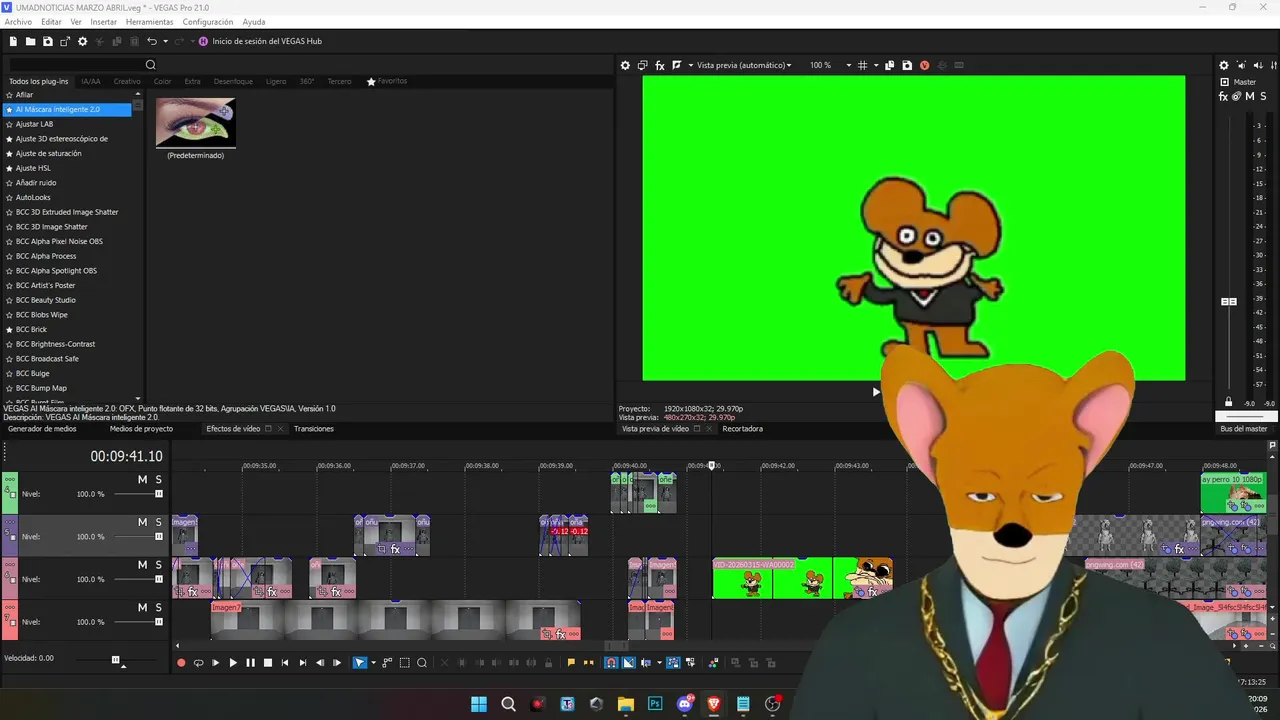Open split-screen view dropdown arrow
1280x720 pixels.
click(689, 65)
